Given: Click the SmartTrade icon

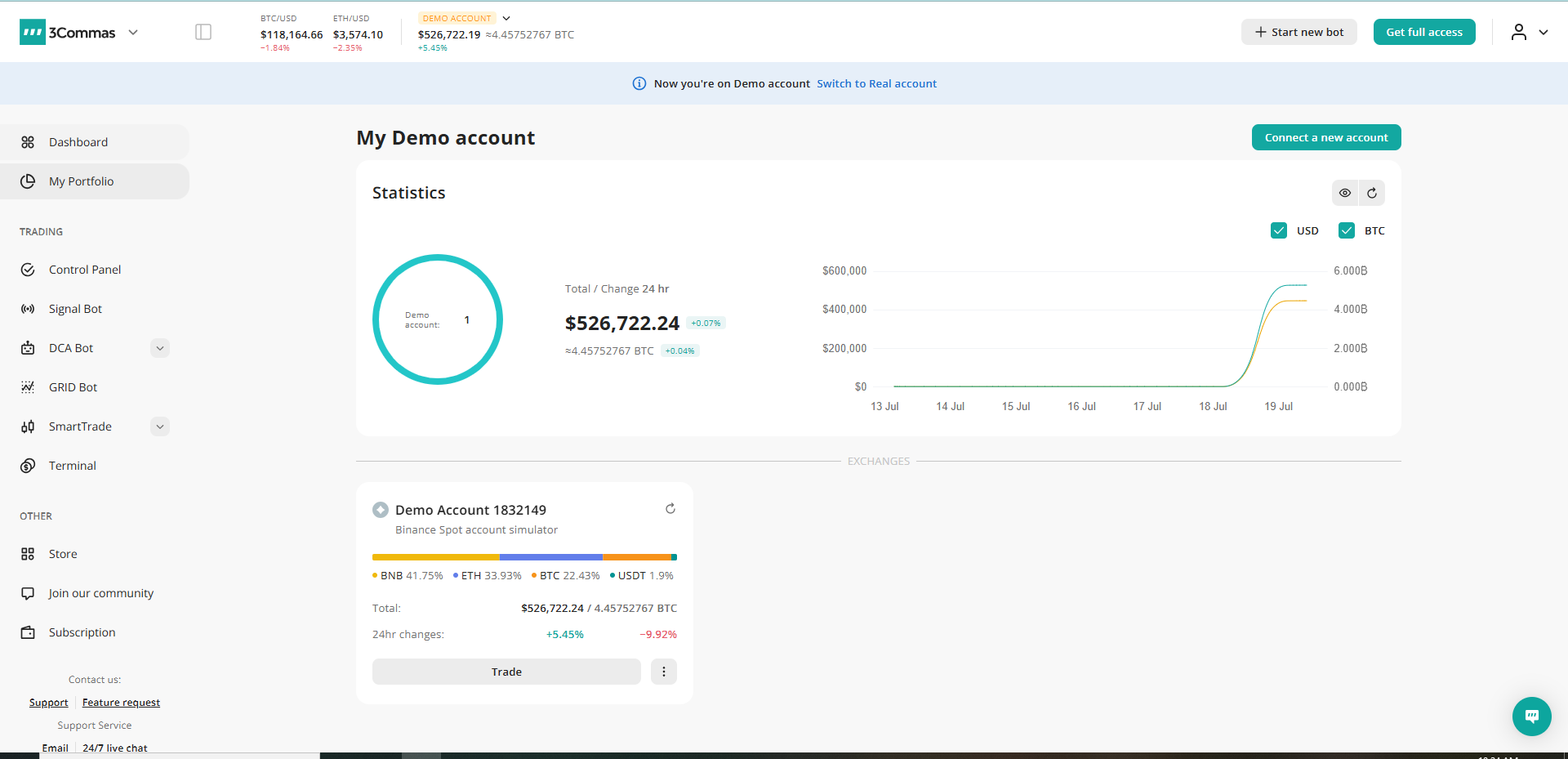Looking at the screenshot, I should pos(28,426).
